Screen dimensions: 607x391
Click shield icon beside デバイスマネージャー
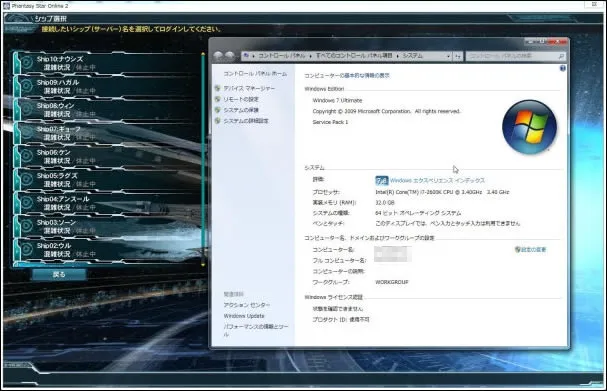click(x=218, y=88)
